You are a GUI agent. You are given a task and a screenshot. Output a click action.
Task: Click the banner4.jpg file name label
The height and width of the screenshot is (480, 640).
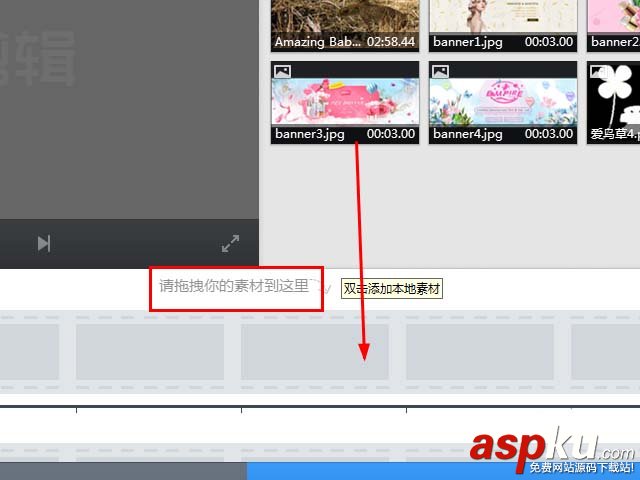point(468,134)
